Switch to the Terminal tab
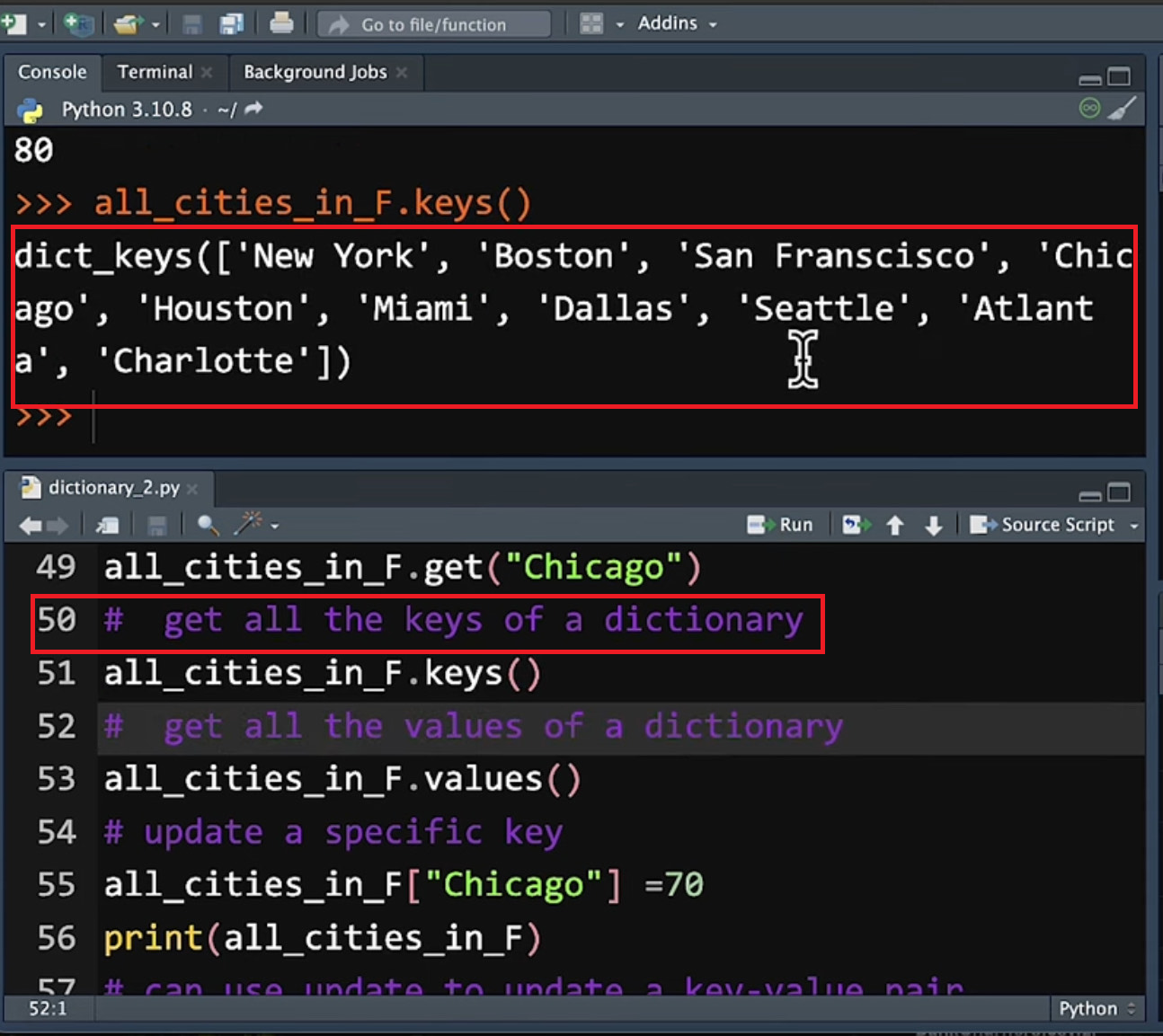The height and width of the screenshot is (1036, 1163). [155, 72]
